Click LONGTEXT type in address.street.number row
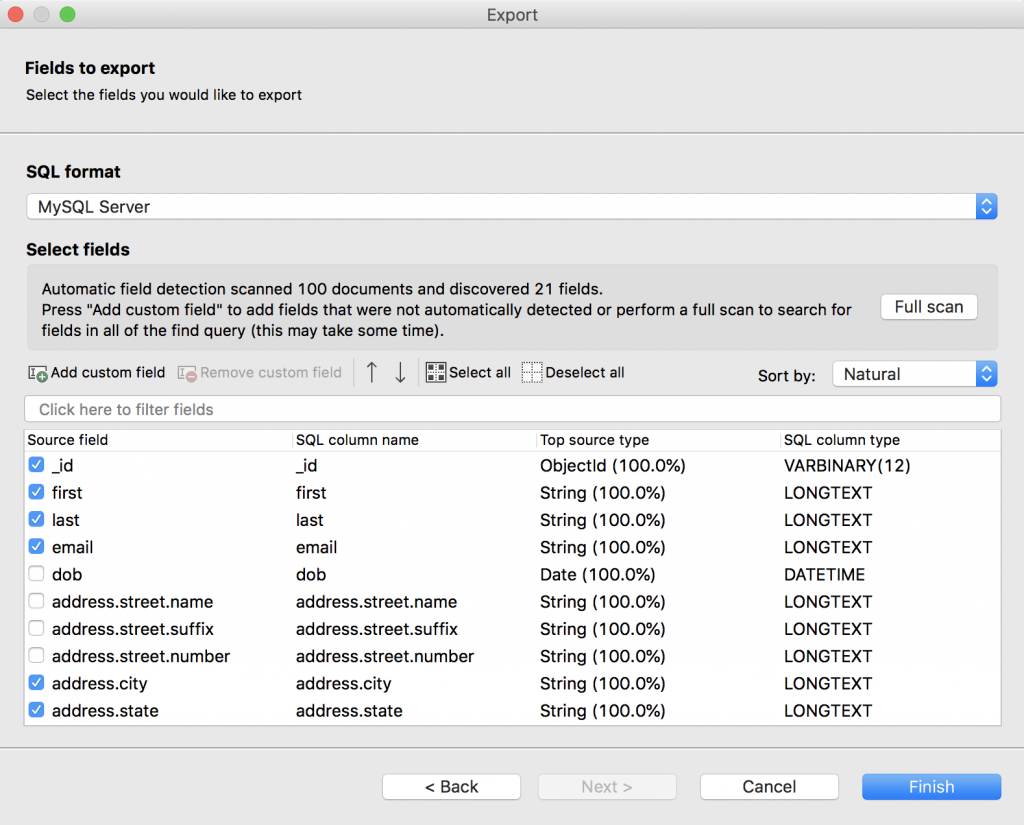This screenshot has height=825, width=1024. [828, 656]
